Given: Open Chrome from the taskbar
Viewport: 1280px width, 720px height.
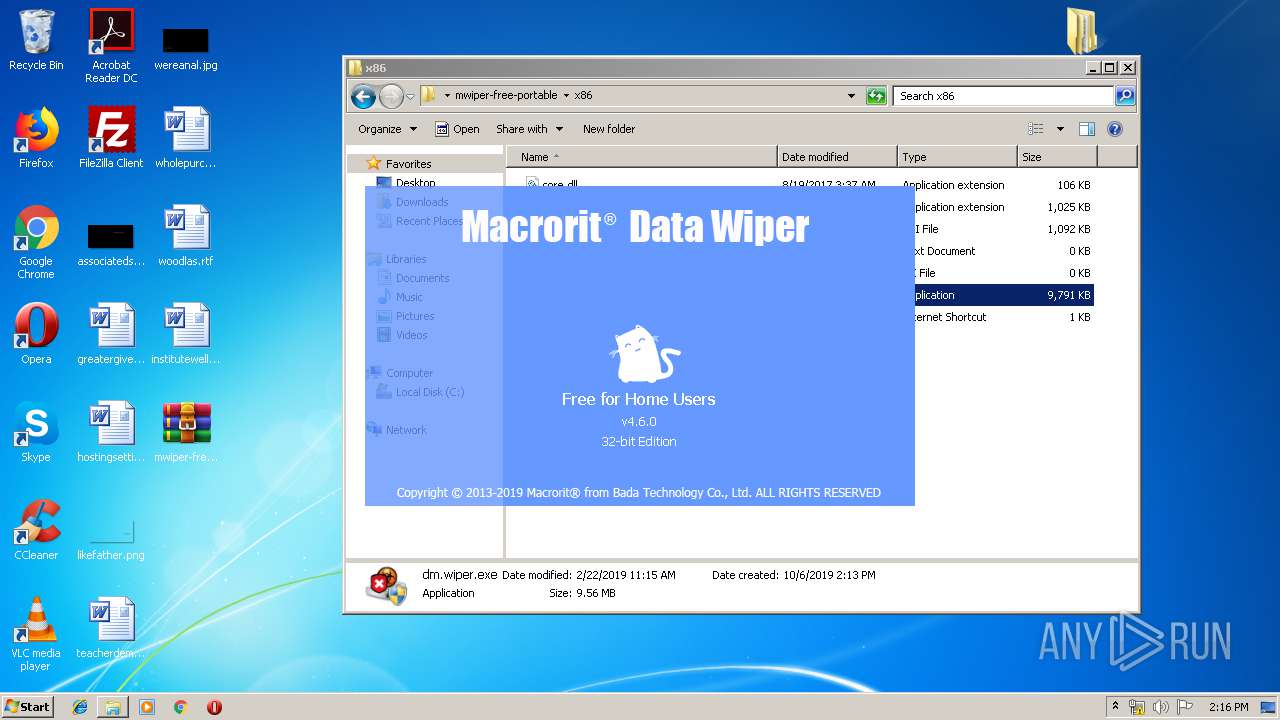Looking at the screenshot, I should [x=181, y=707].
